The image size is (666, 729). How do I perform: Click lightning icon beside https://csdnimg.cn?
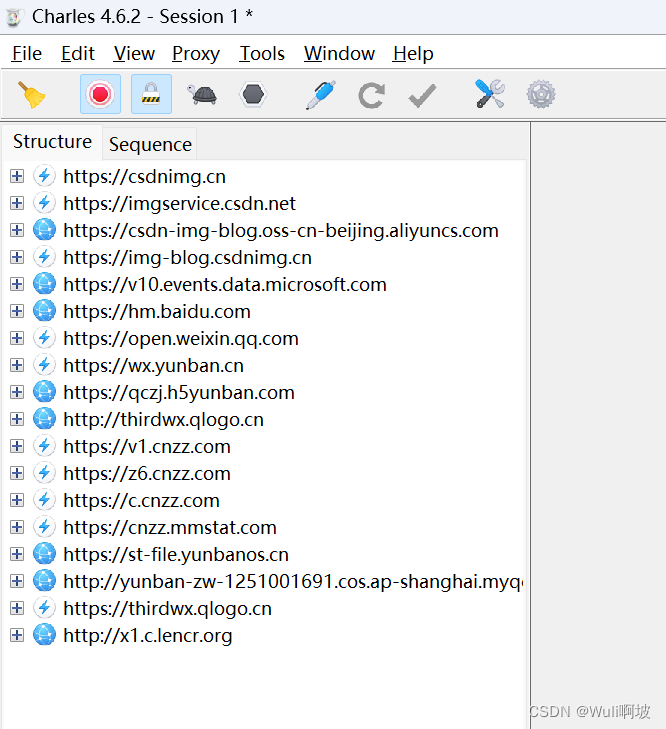tap(44, 176)
